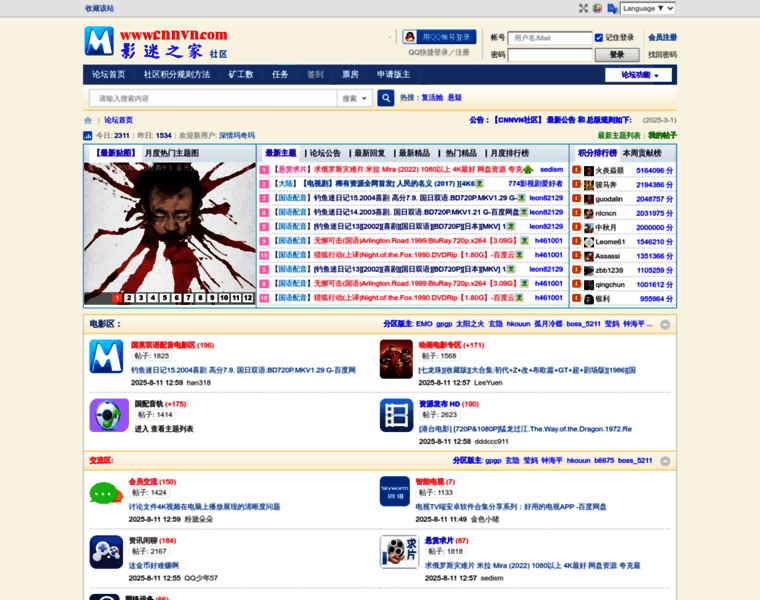Open the 资源发布 HD film icon
This screenshot has height=600, width=760.
(396, 415)
